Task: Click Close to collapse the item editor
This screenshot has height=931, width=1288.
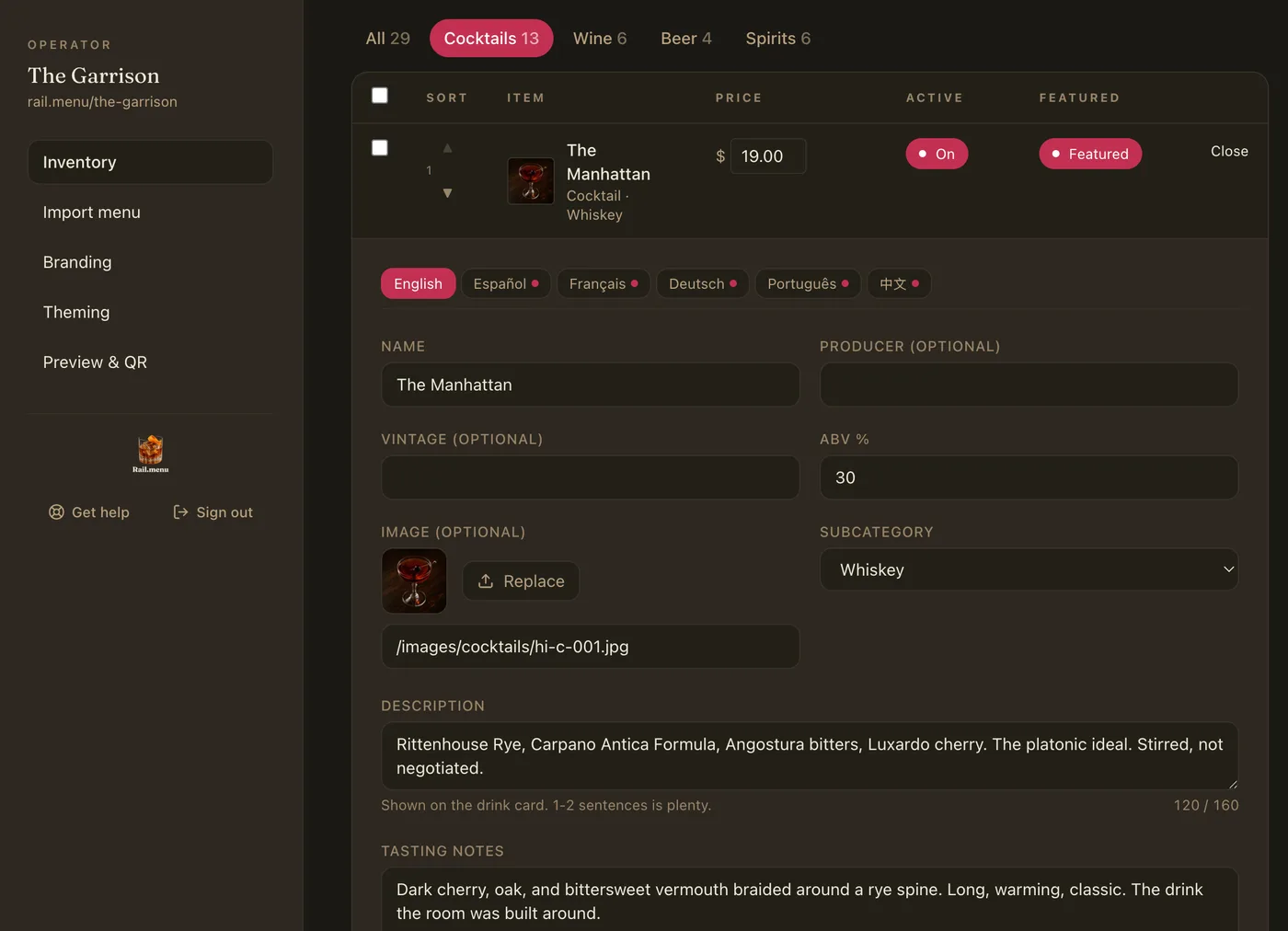Action: pyautogui.click(x=1229, y=151)
